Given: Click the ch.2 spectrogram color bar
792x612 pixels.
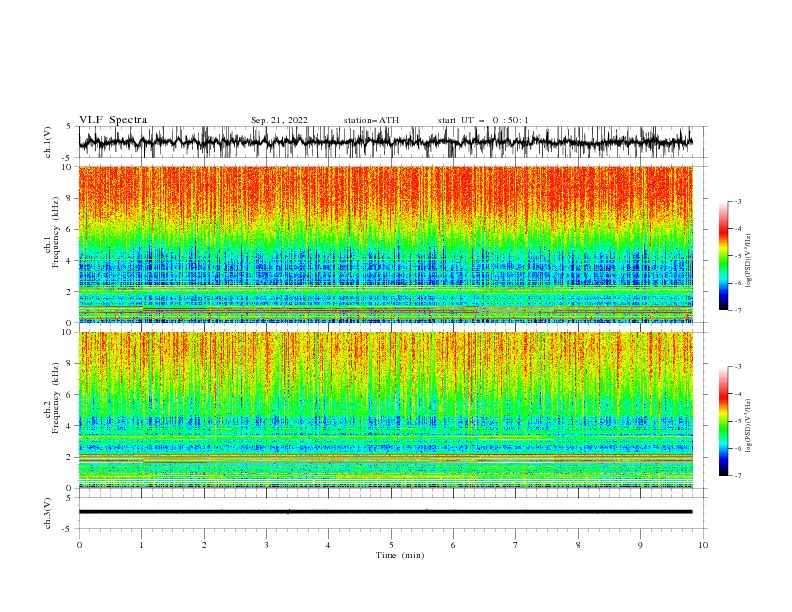Looking at the screenshot, I should click(x=723, y=421).
